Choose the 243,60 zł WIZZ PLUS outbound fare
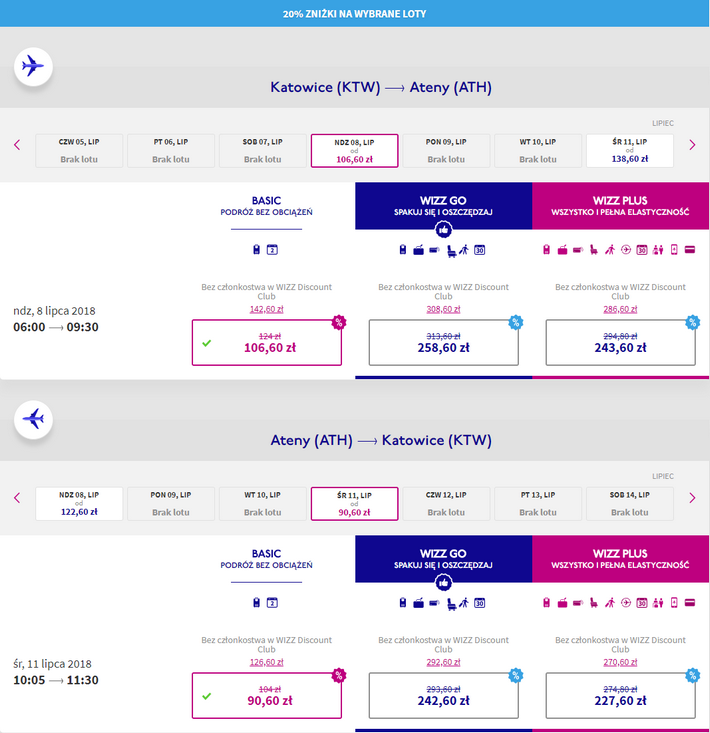710x733 pixels. point(620,343)
